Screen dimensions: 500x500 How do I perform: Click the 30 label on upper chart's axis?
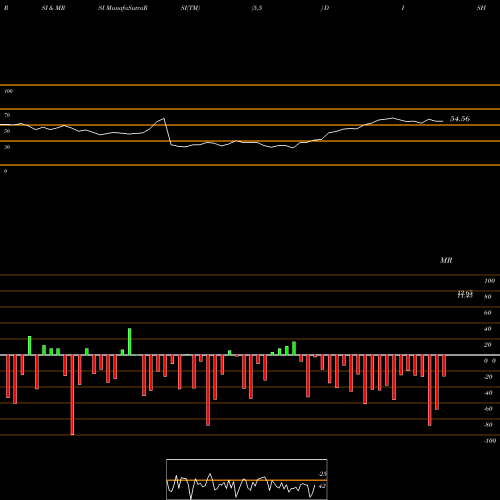(7, 147)
